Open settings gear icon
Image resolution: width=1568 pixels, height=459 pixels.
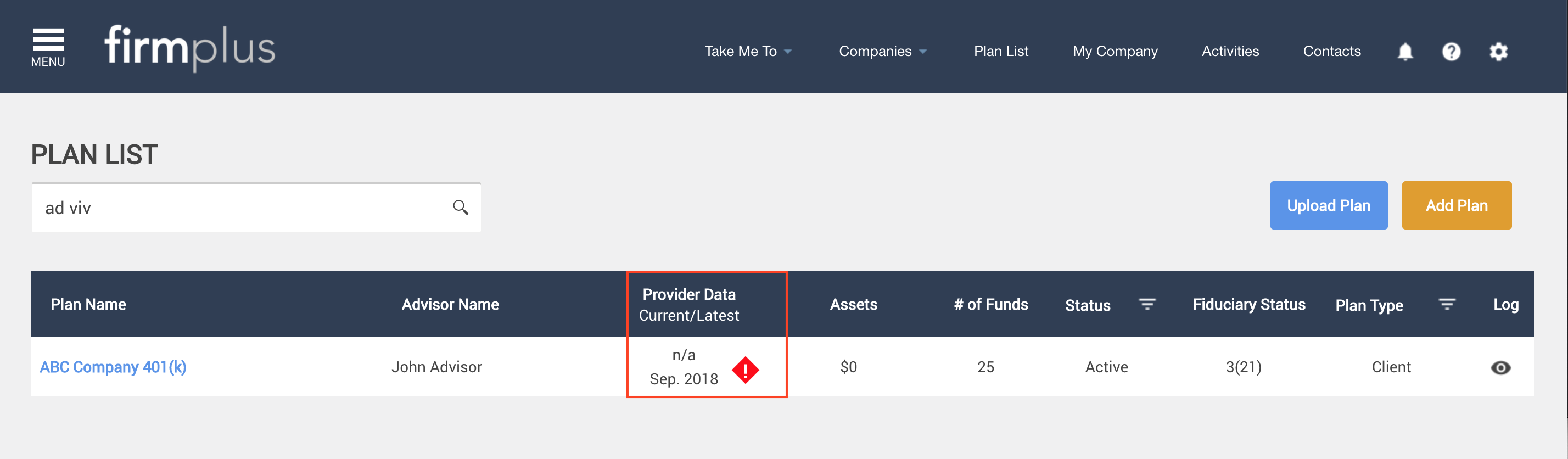point(1499,52)
